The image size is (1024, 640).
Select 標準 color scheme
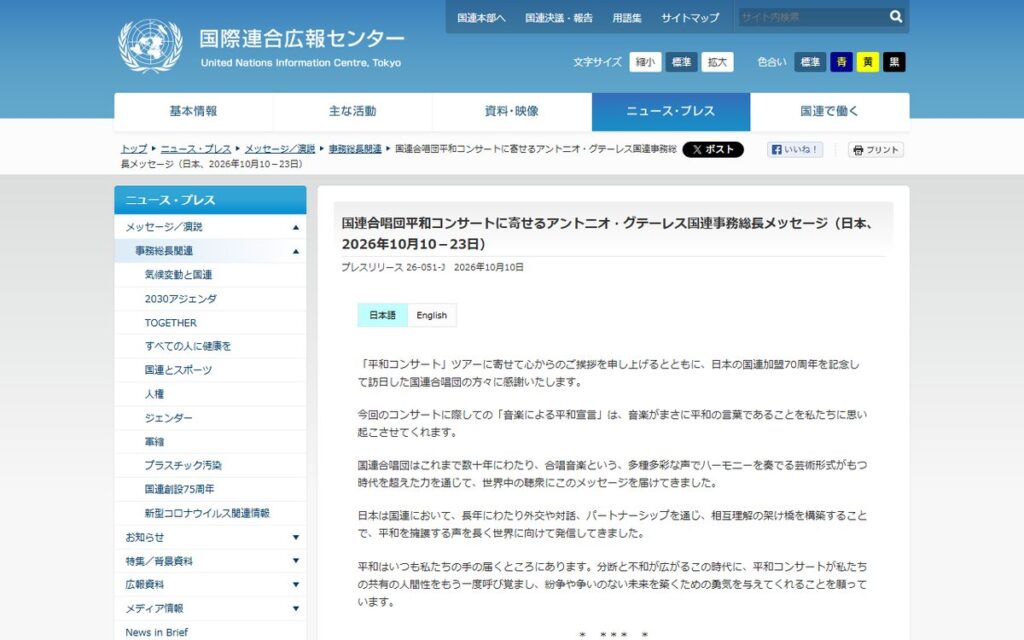(810, 62)
